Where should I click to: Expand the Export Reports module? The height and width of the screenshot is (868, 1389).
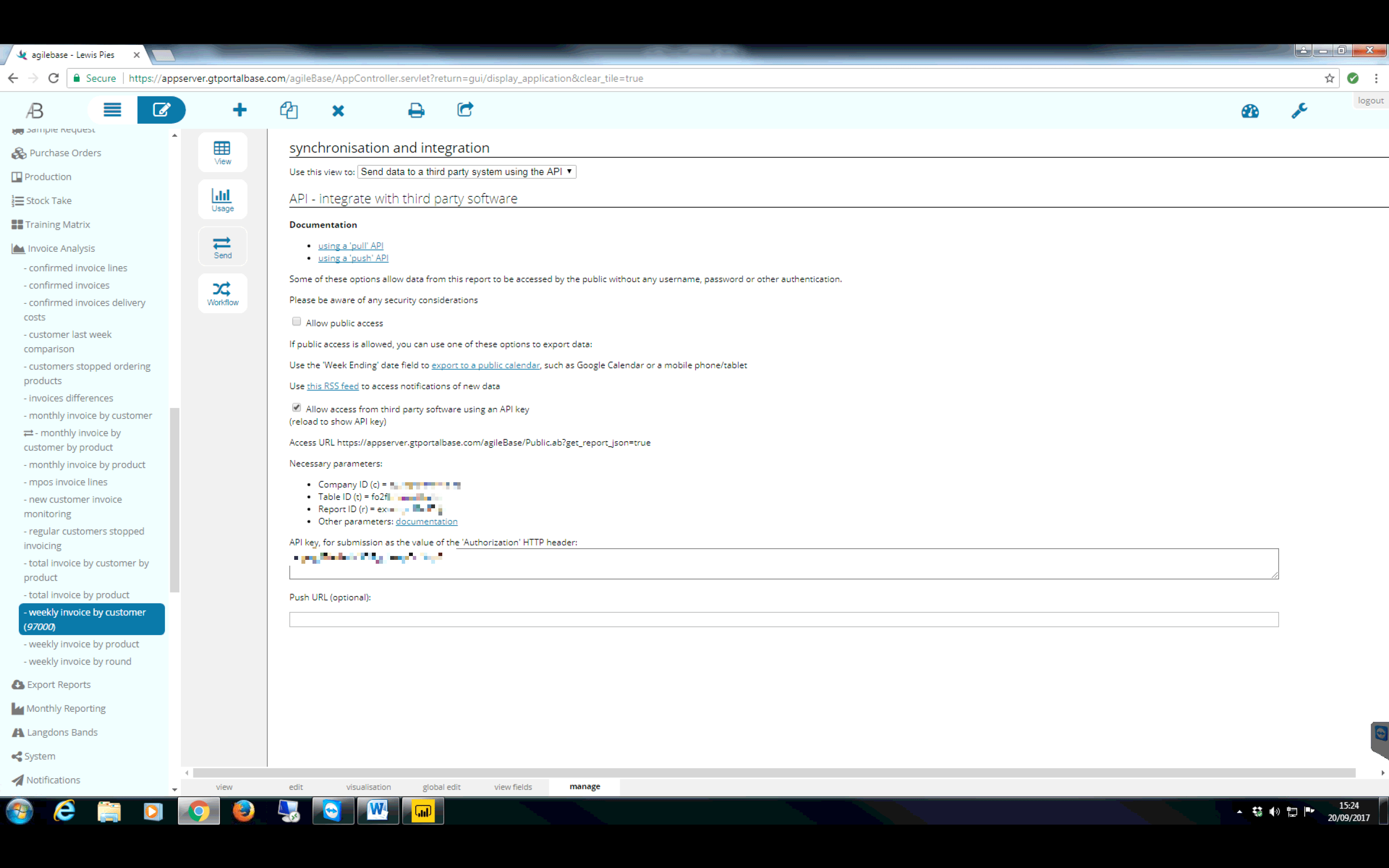coord(58,684)
